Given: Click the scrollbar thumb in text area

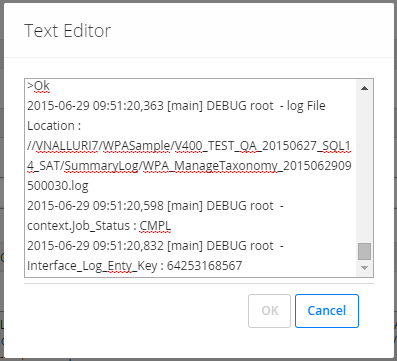Looking at the screenshot, I should click(x=364, y=251).
